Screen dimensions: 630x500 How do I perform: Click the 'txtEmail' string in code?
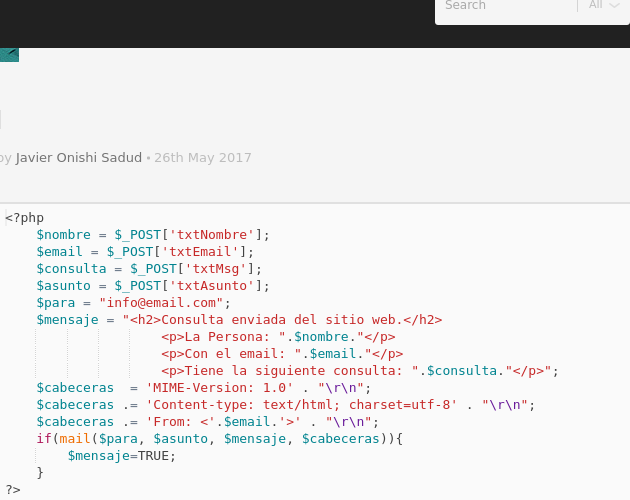[x=203, y=252]
